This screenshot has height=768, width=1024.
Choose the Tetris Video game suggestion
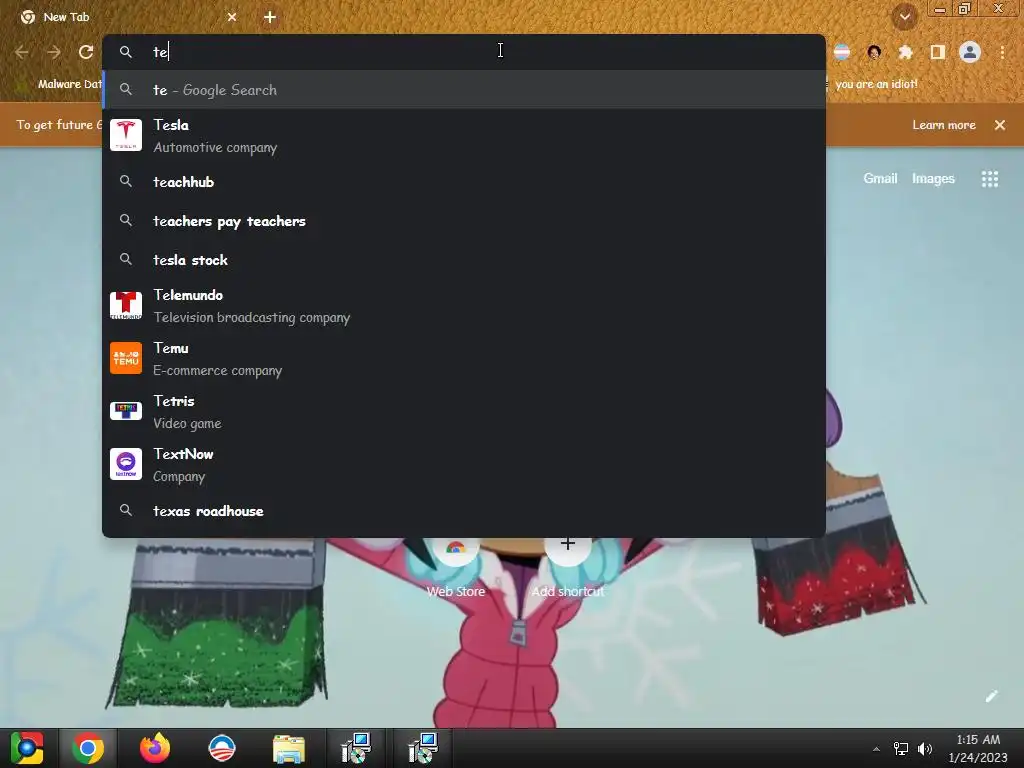coord(464,411)
